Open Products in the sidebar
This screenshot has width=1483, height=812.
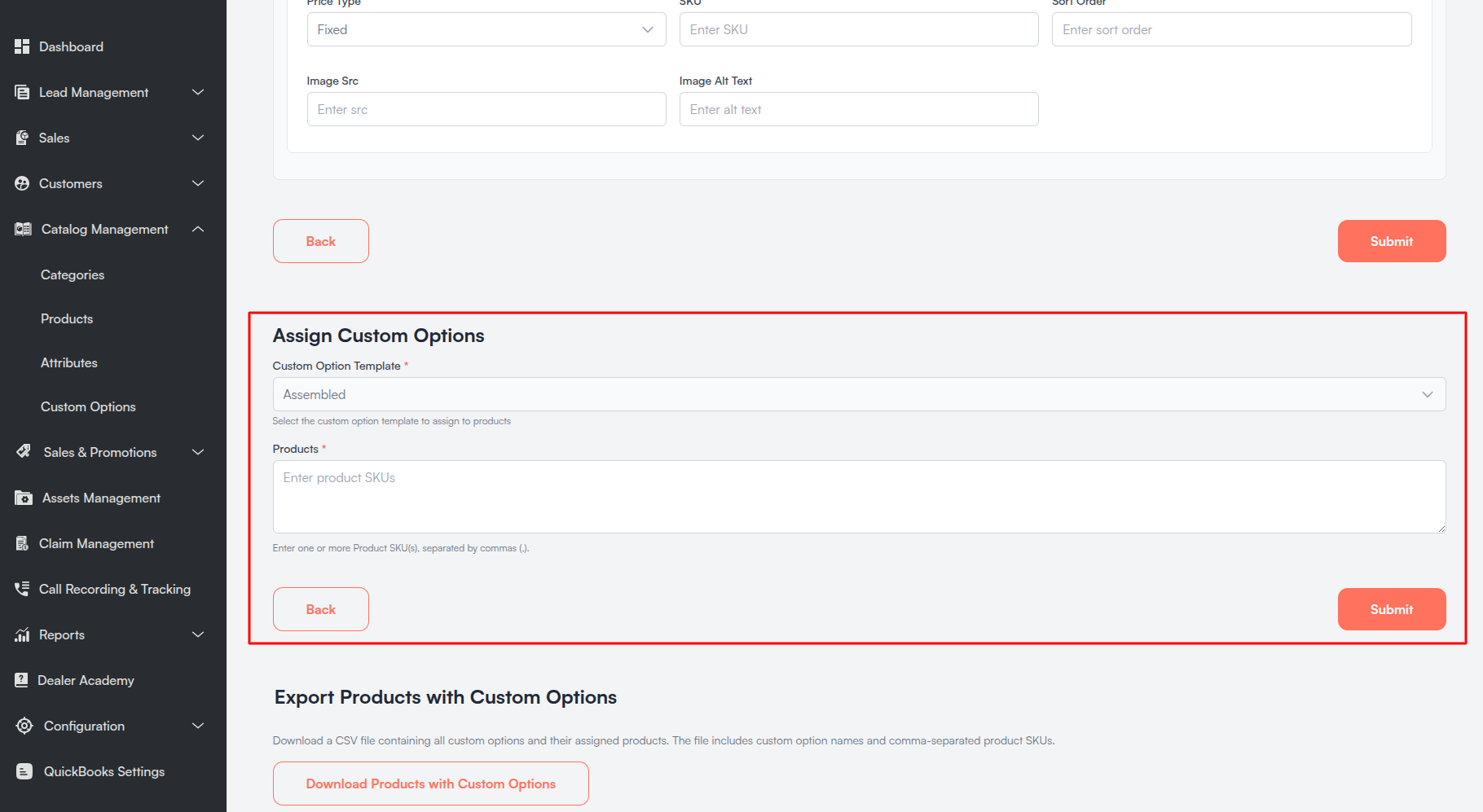click(67, 318)
